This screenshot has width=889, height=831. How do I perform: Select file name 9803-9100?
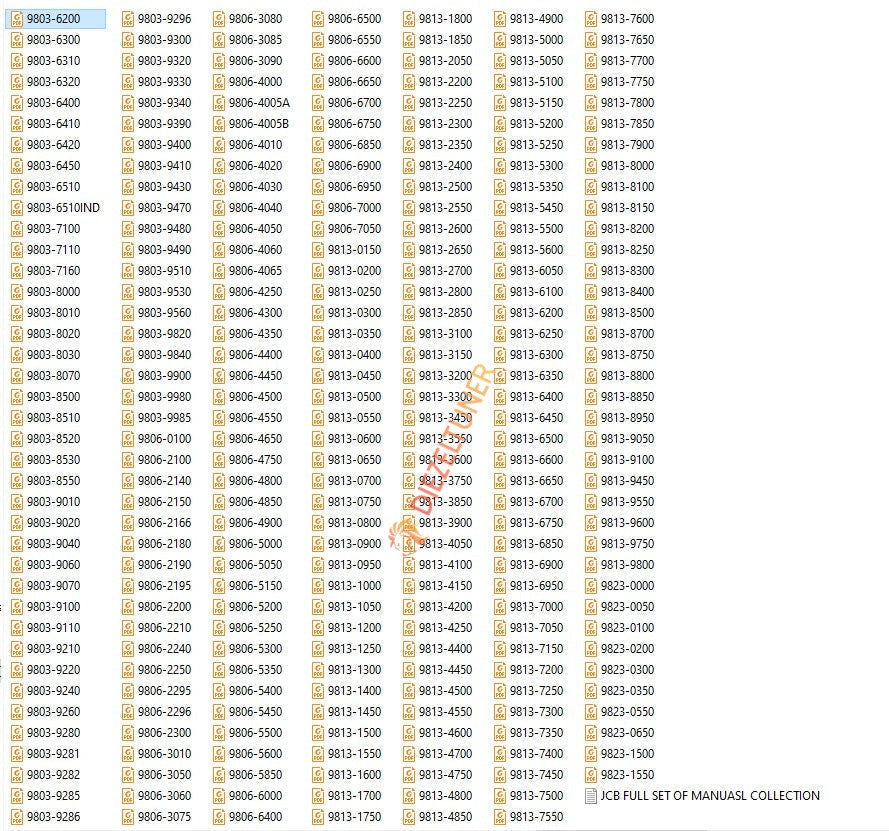(x=53, y=607)
